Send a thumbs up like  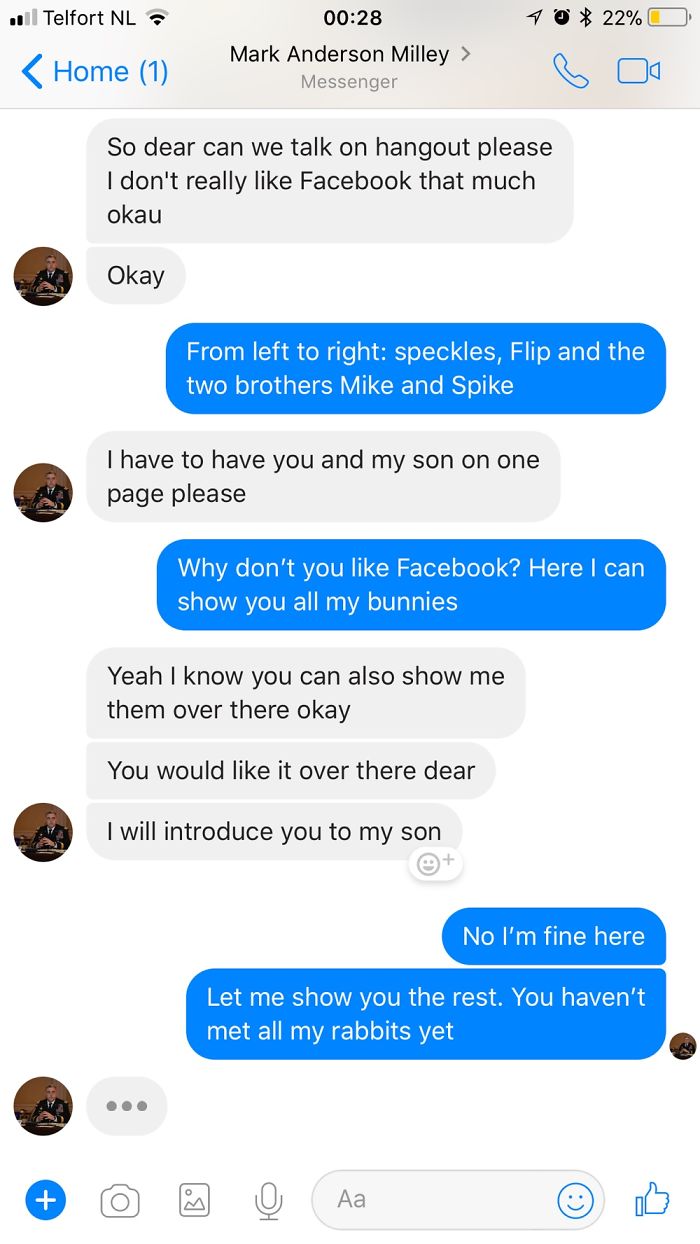click(651, 1199)
